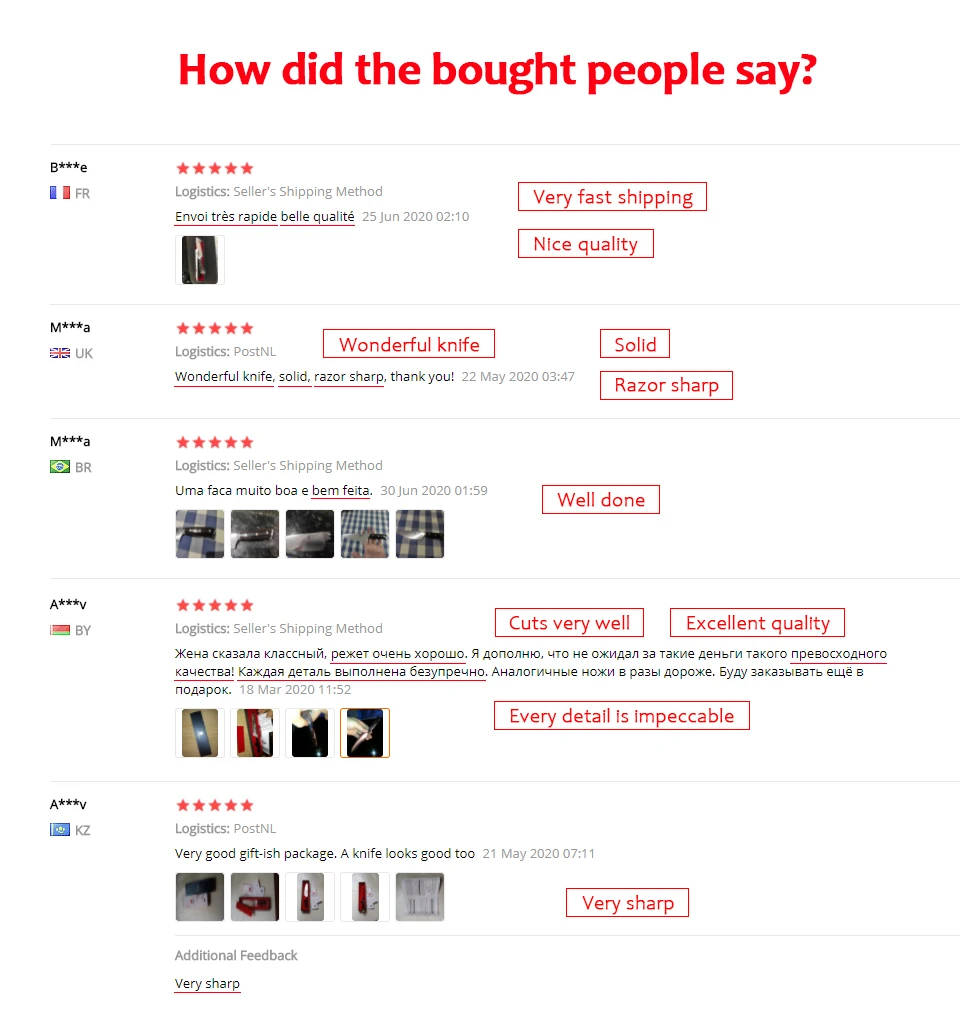The image size is (960, 1009).
Task: Click the five-star rating on B***e's review
Action: pos(214,168)
